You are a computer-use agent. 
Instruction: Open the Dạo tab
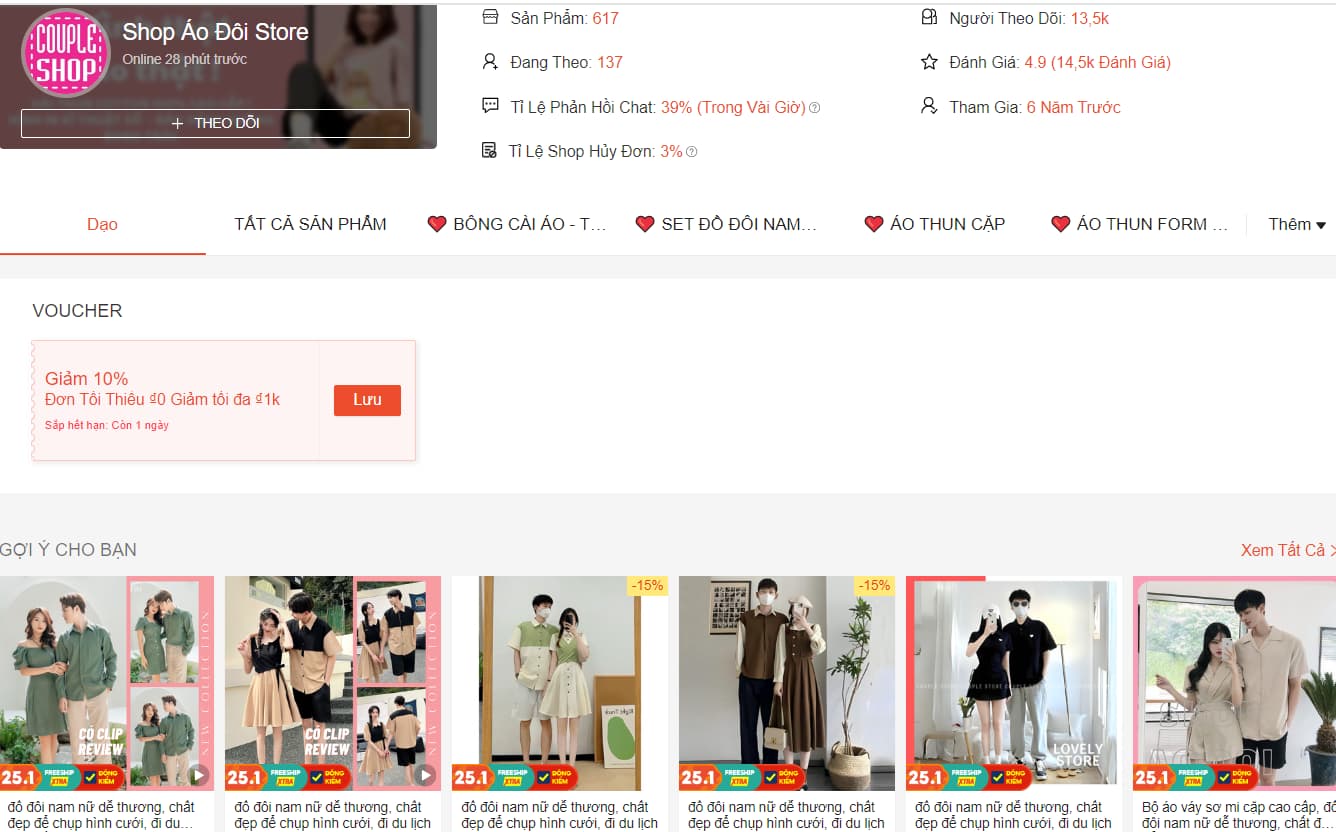[102, 224]
